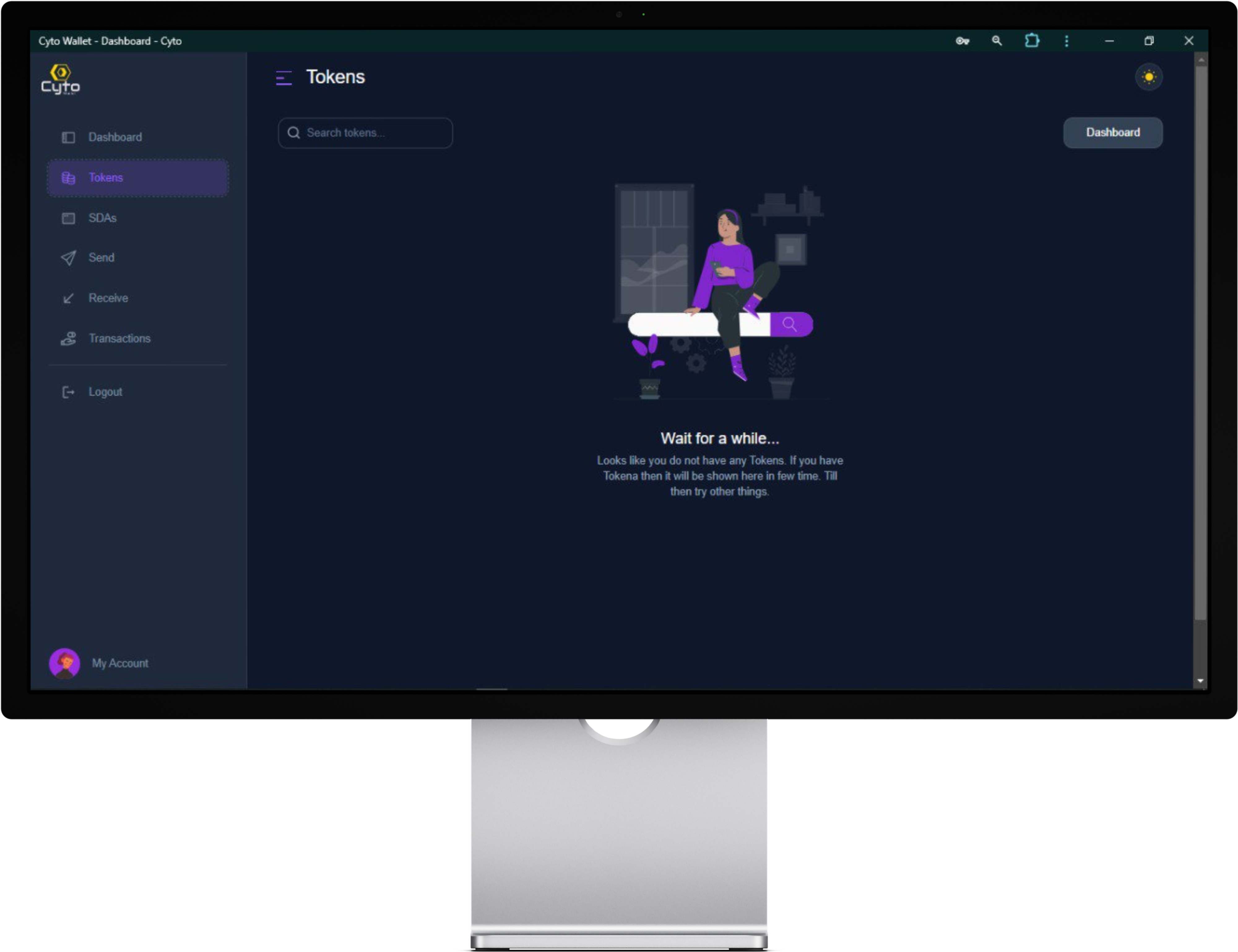Click the zoom magnifier icon in title bar
Image resolution: width=1238 pixels, height=952 pixels.
click(x=997, y=41)
